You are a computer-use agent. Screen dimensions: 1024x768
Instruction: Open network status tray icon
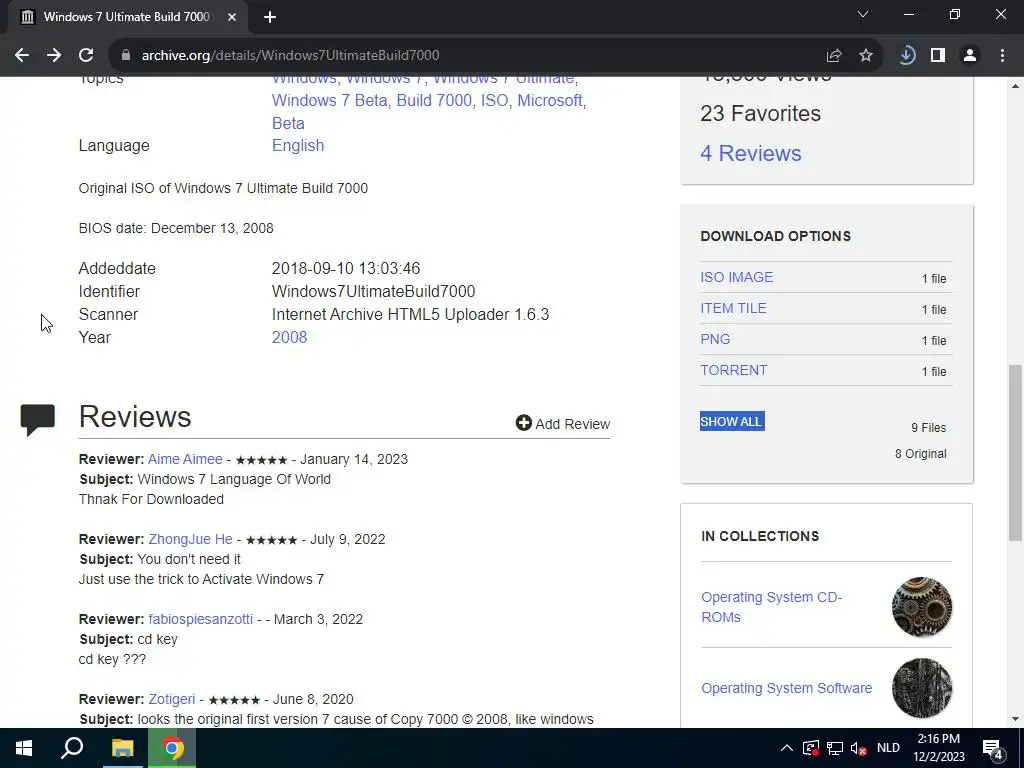point(835,748)
